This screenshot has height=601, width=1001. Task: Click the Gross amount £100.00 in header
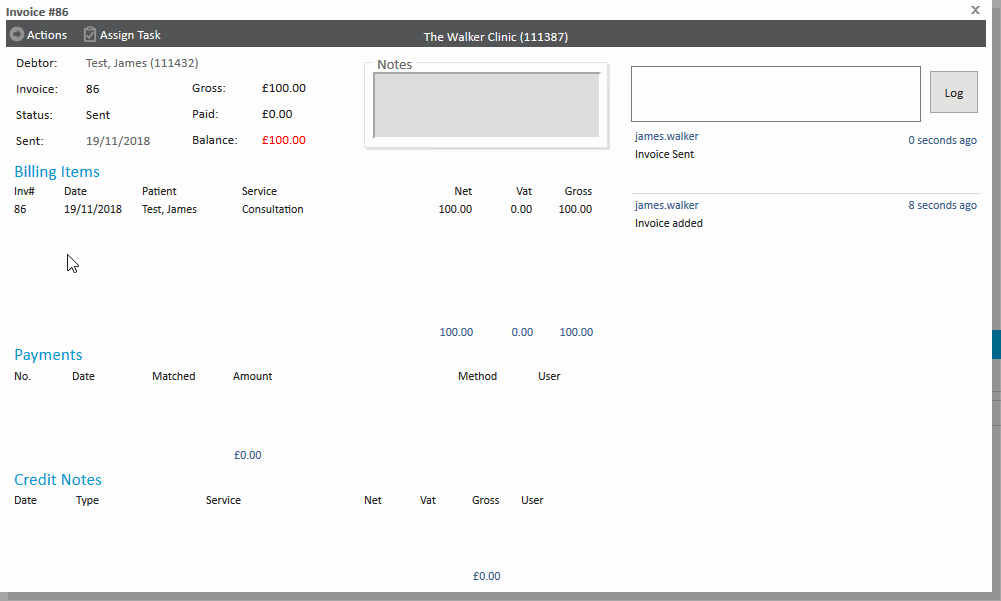[x=283, y=88]
